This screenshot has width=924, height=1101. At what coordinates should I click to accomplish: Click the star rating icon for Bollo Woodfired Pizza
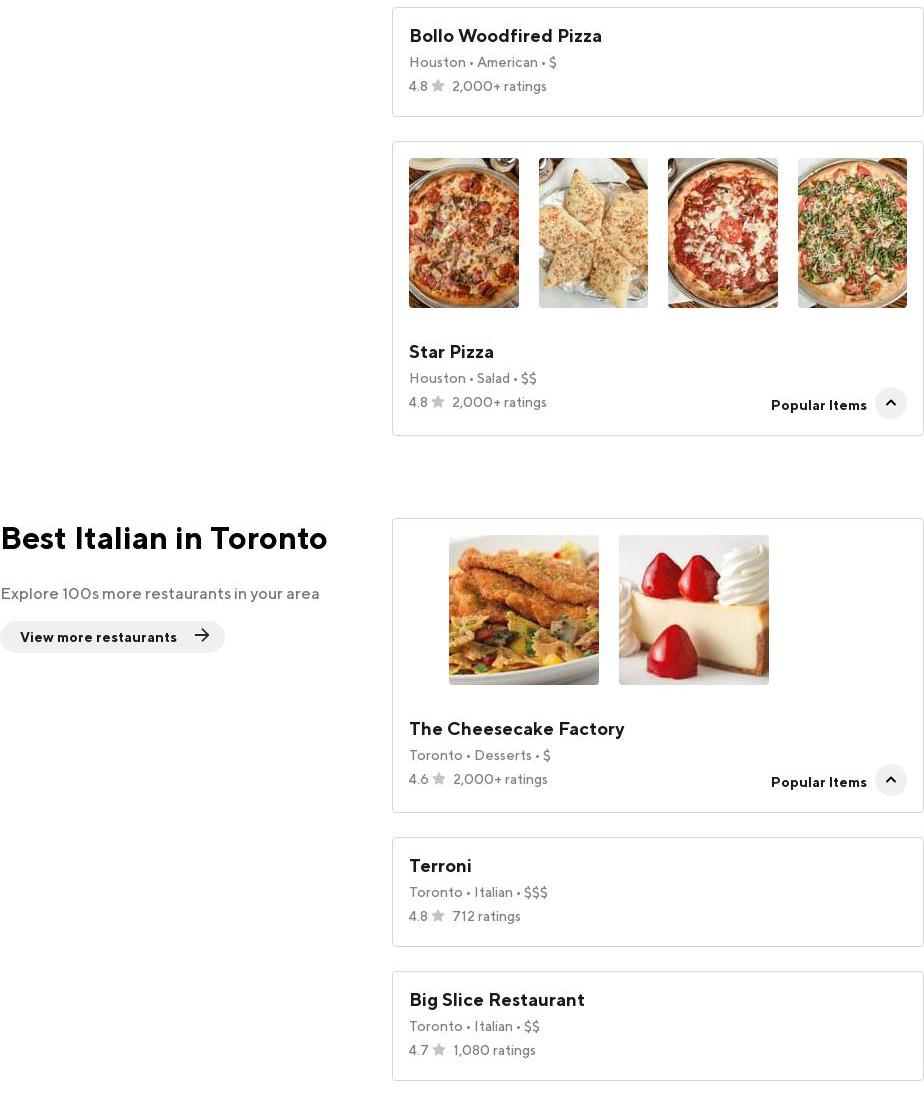(438, 86)
